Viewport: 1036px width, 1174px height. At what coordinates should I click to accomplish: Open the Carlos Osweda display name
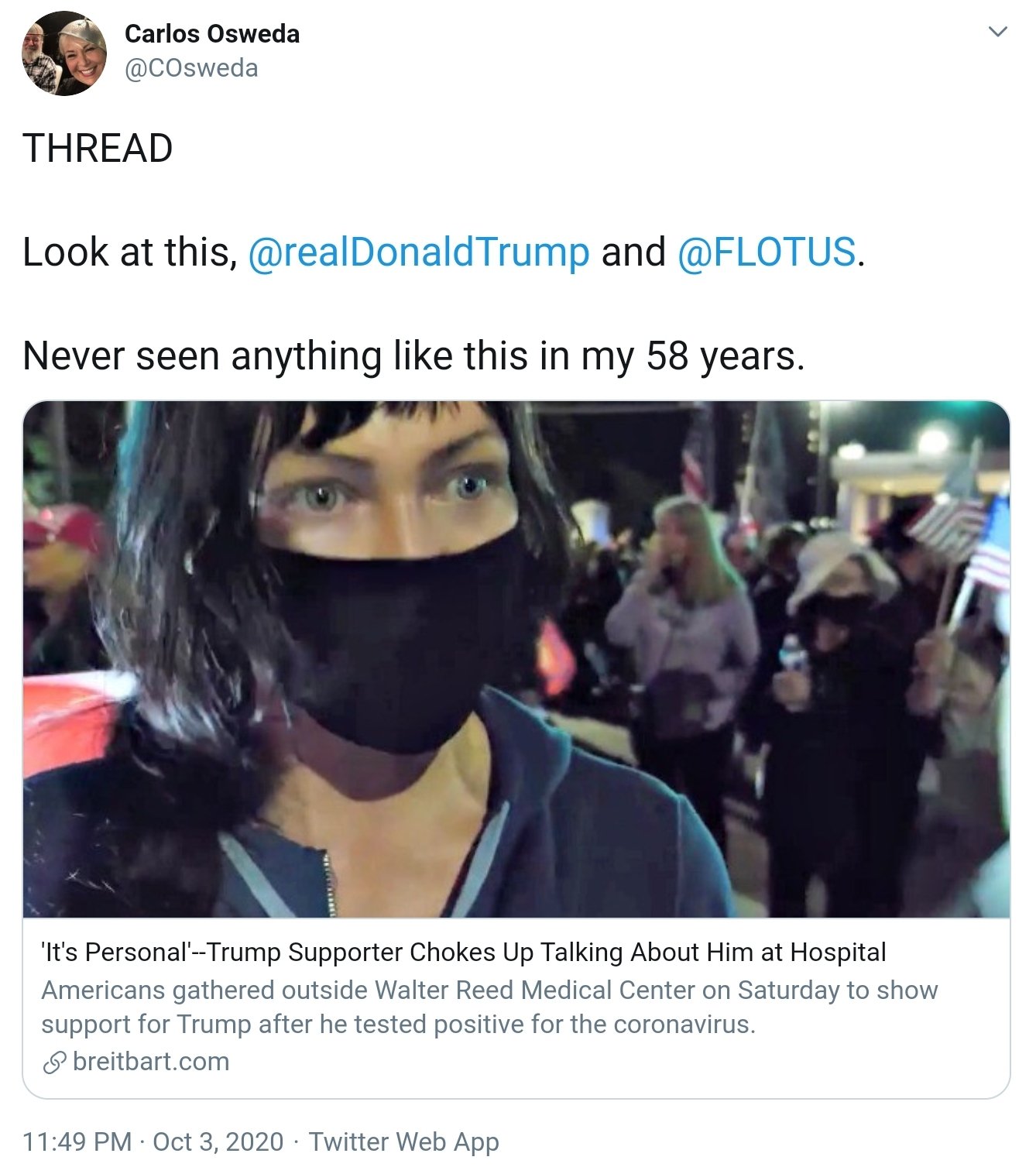211,33
